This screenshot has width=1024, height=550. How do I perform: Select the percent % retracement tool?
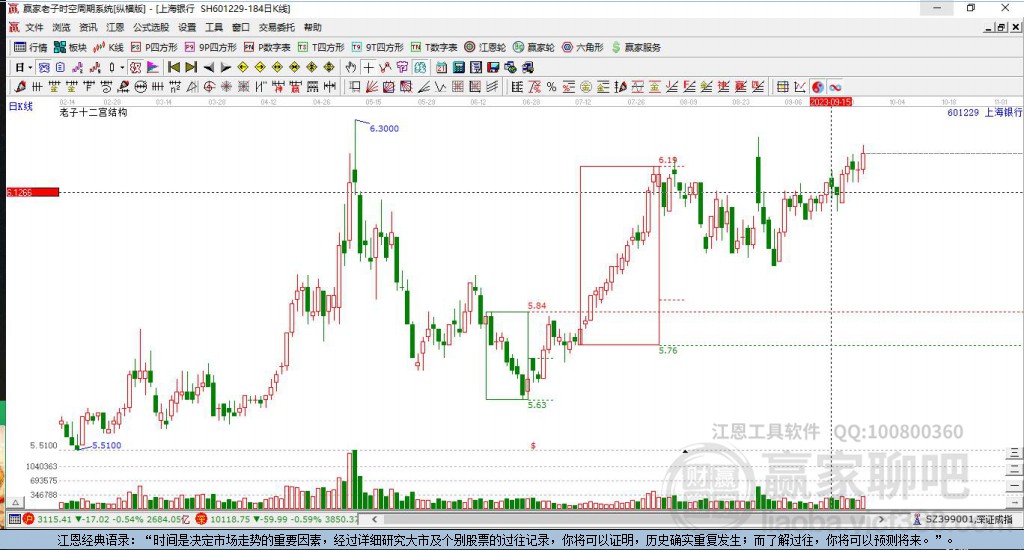551,87
